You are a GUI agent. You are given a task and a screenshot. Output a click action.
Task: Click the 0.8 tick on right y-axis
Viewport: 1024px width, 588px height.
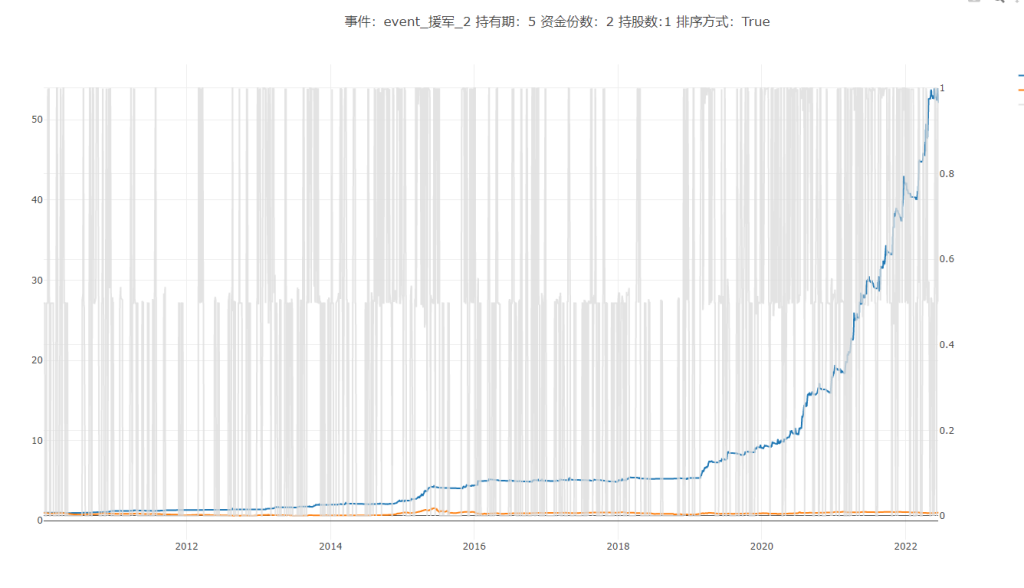[x=948, y=174]
